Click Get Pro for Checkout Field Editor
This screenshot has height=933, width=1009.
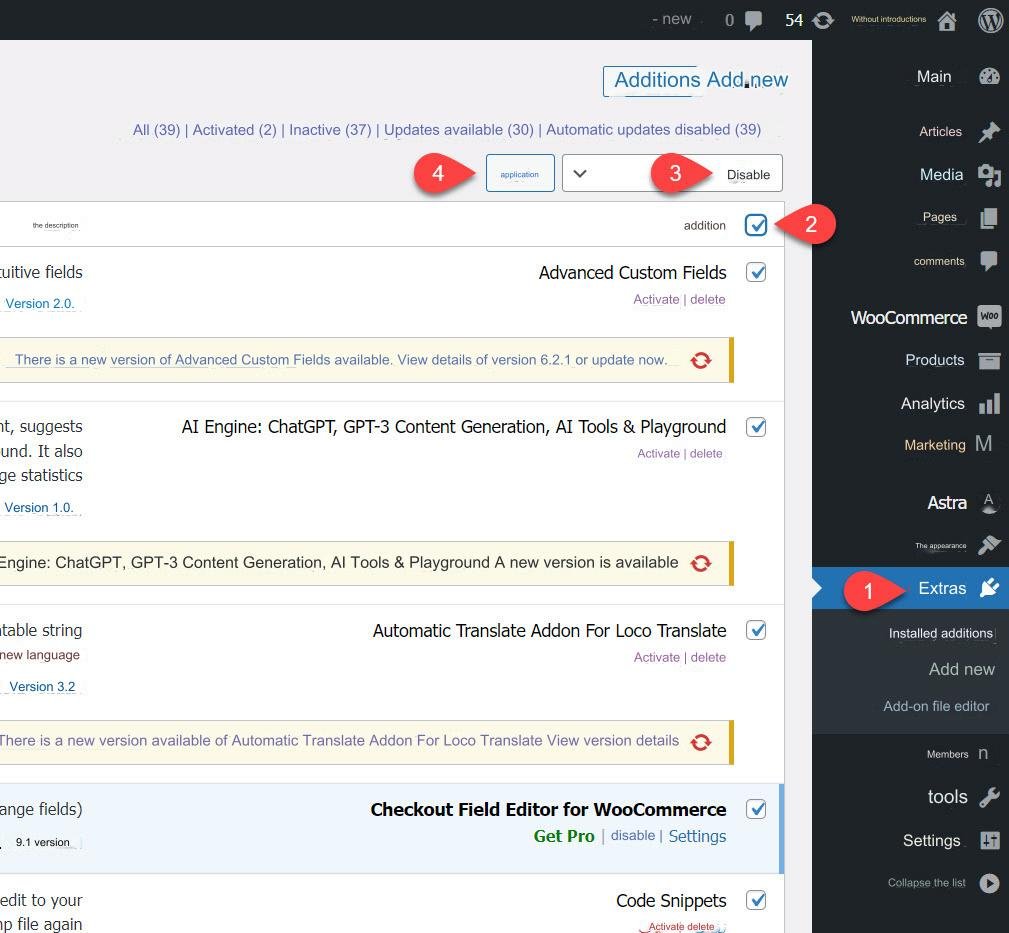pyautogui.click(x=564, y=836)
